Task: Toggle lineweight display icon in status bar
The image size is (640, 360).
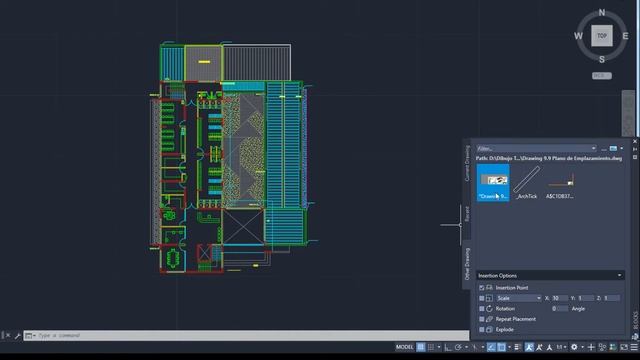Action: 517,347
